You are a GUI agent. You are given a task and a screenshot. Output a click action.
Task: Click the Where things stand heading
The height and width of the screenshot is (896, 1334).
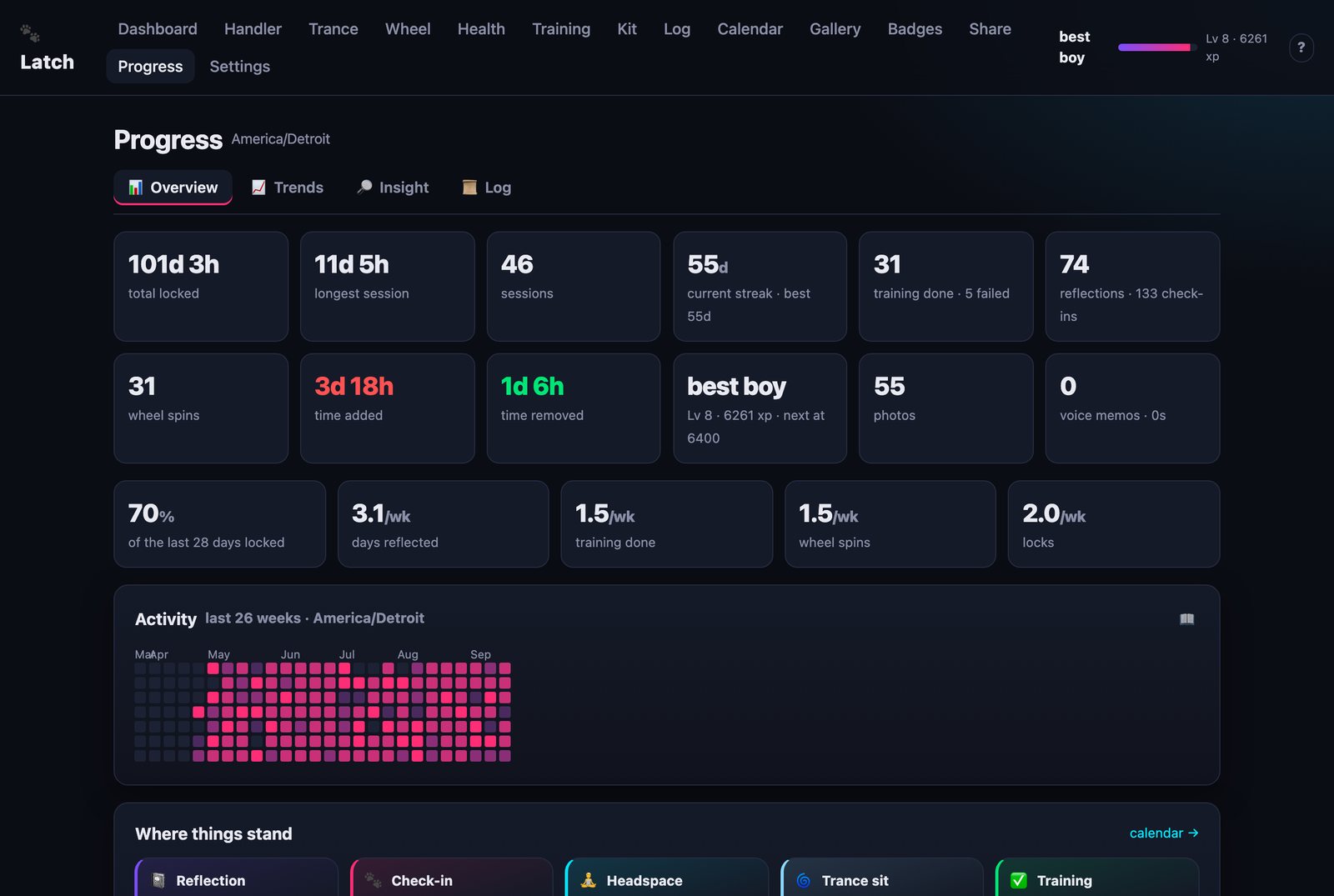213,833
